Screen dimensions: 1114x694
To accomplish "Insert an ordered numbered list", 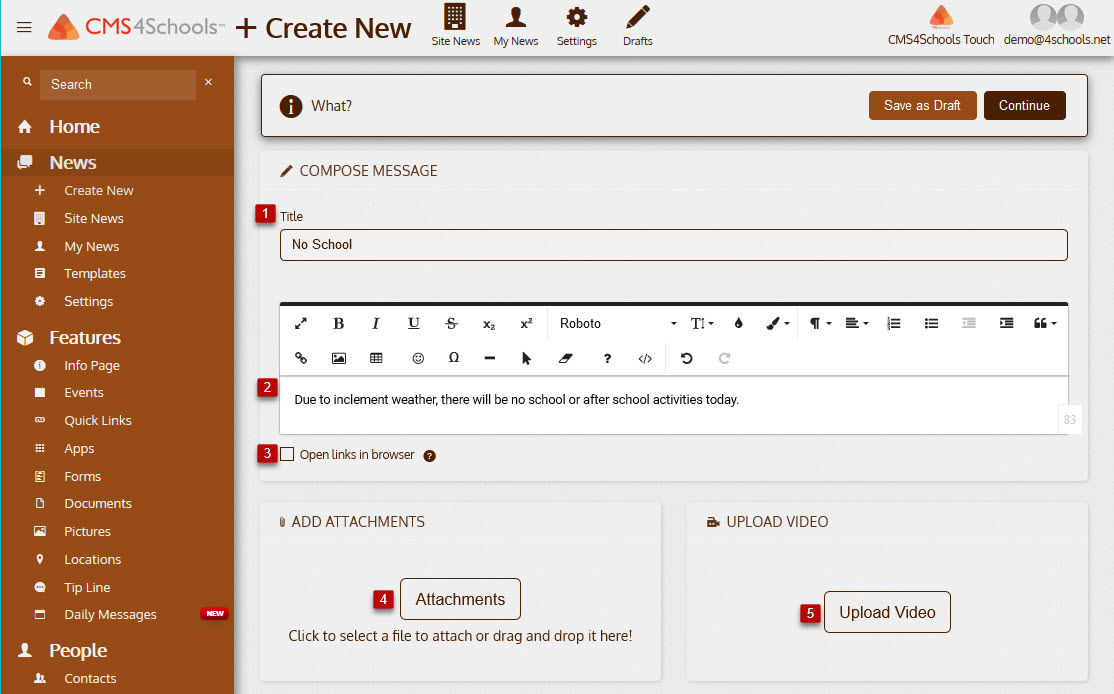I will pos(894,323).
